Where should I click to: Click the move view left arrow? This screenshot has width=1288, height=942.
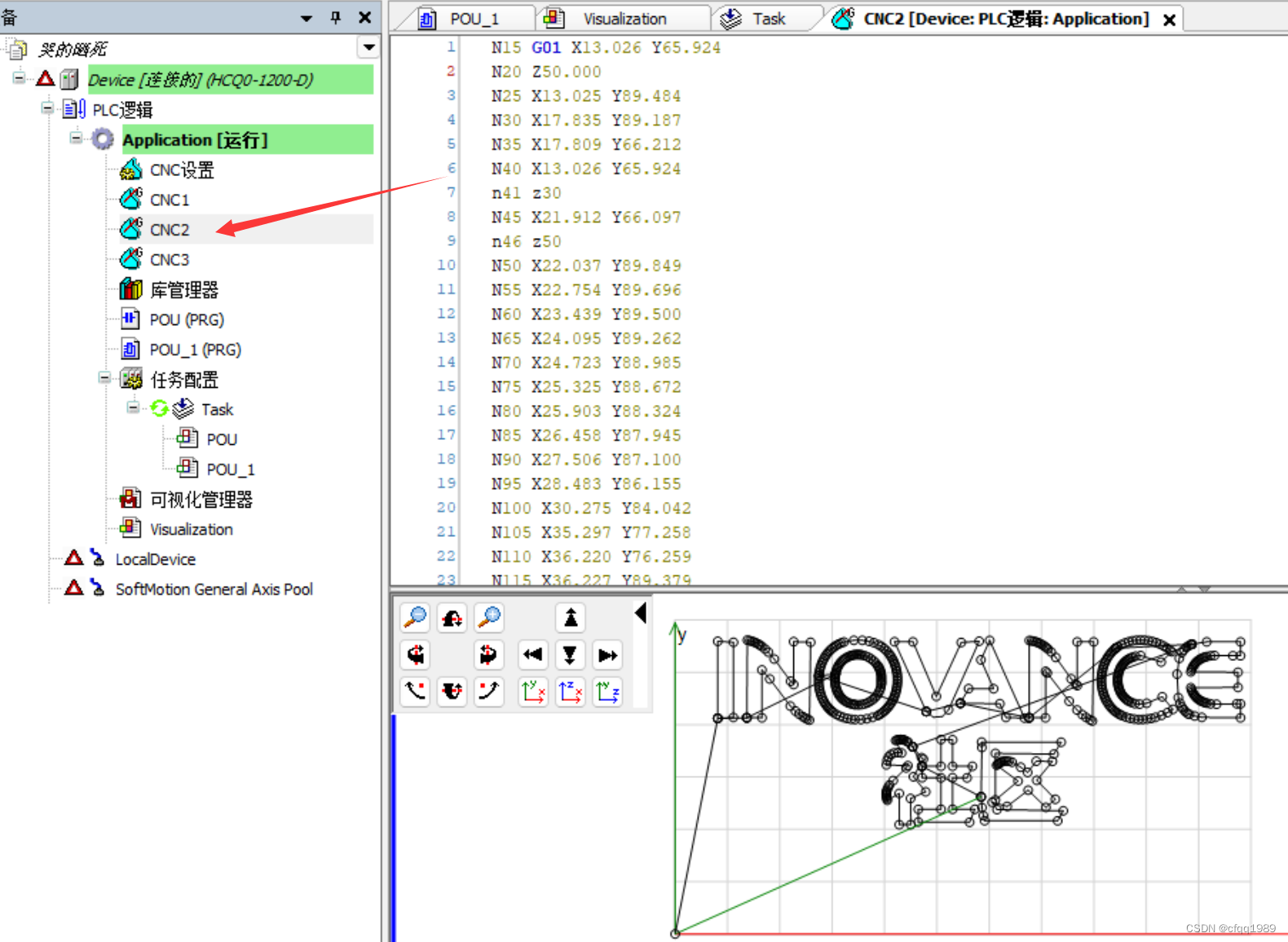pyautogui.click(x=533, y=654)
